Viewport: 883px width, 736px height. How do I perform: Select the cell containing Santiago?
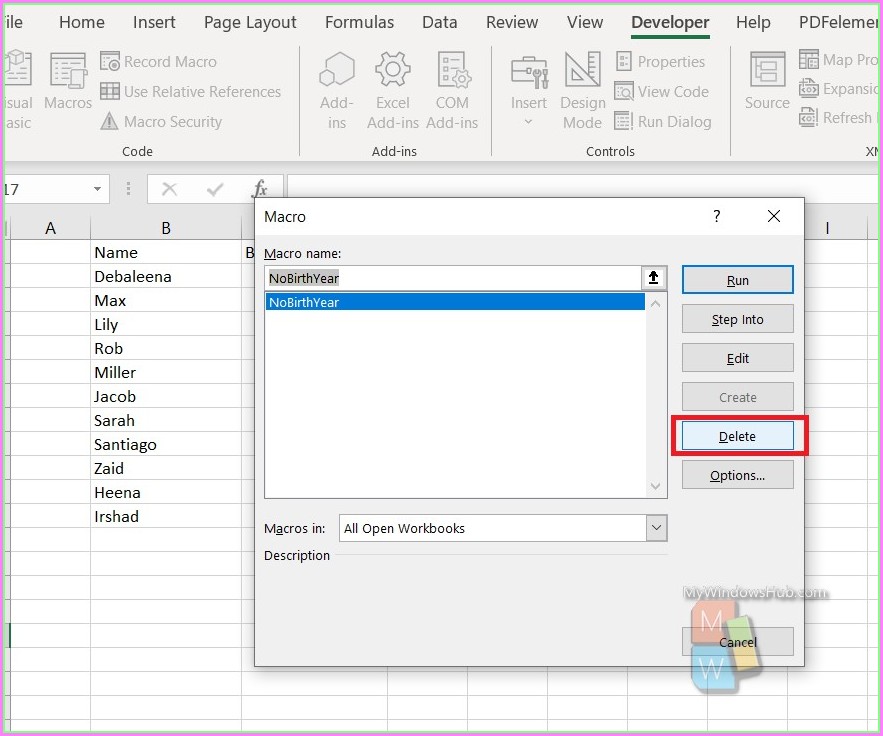click(166, 444)
